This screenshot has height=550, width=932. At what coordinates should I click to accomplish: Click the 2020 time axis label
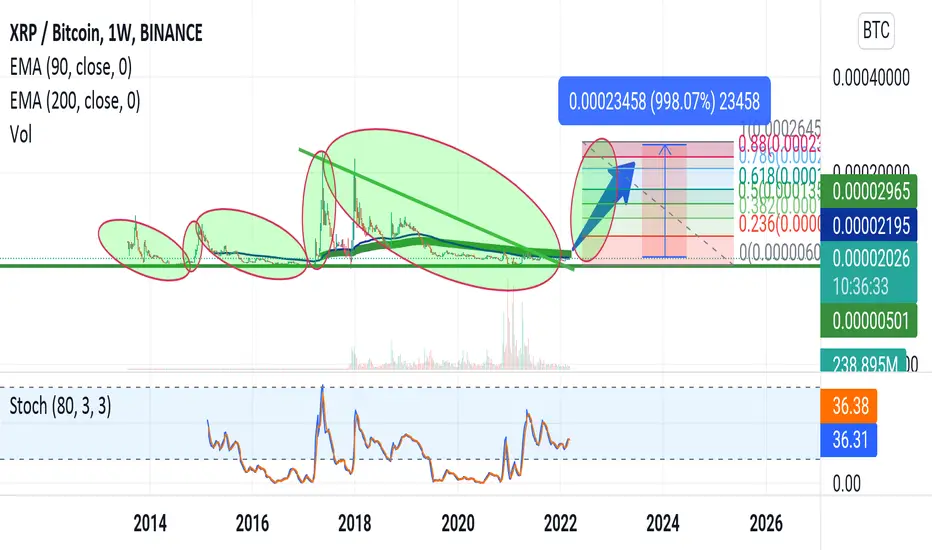coord(458,523)
